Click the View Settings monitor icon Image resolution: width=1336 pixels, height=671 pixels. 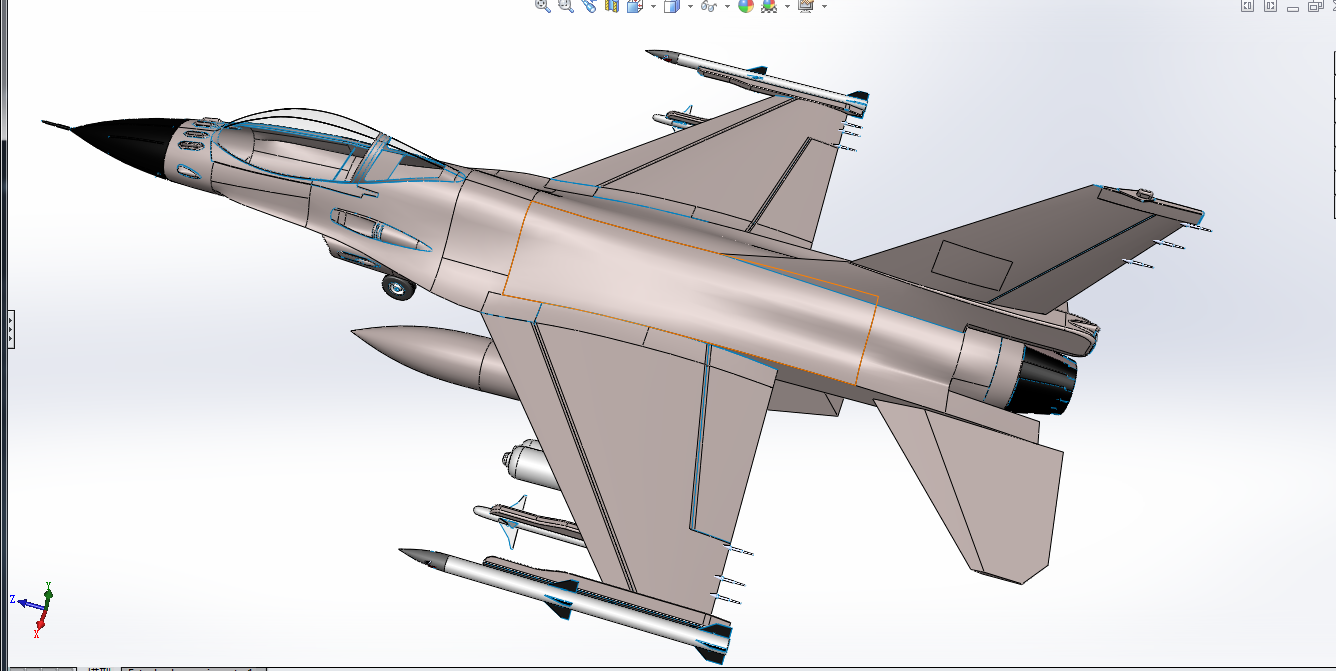tap(806, 6)
